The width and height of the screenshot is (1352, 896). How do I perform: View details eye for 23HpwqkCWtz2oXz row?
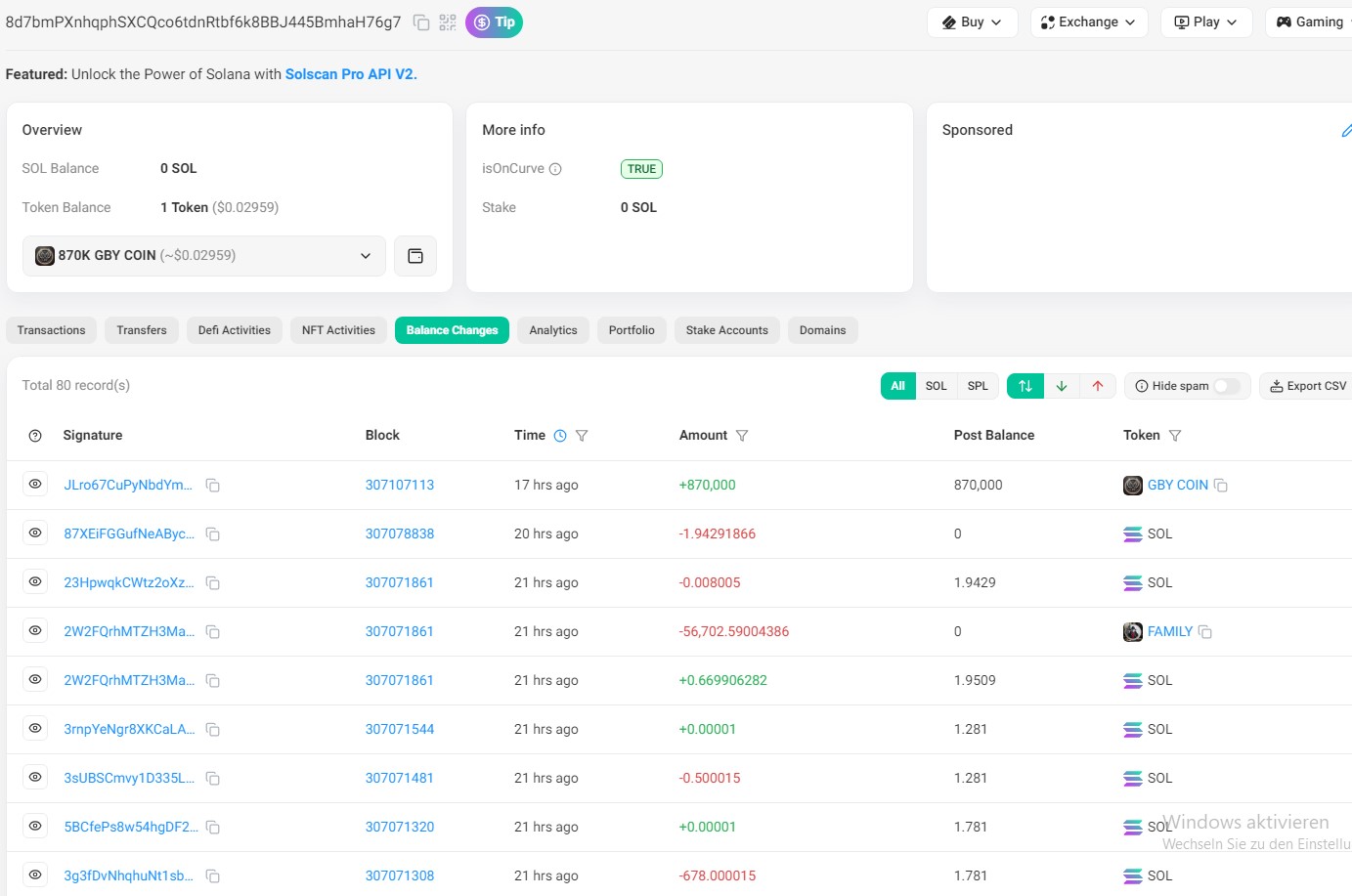[35, 582]
